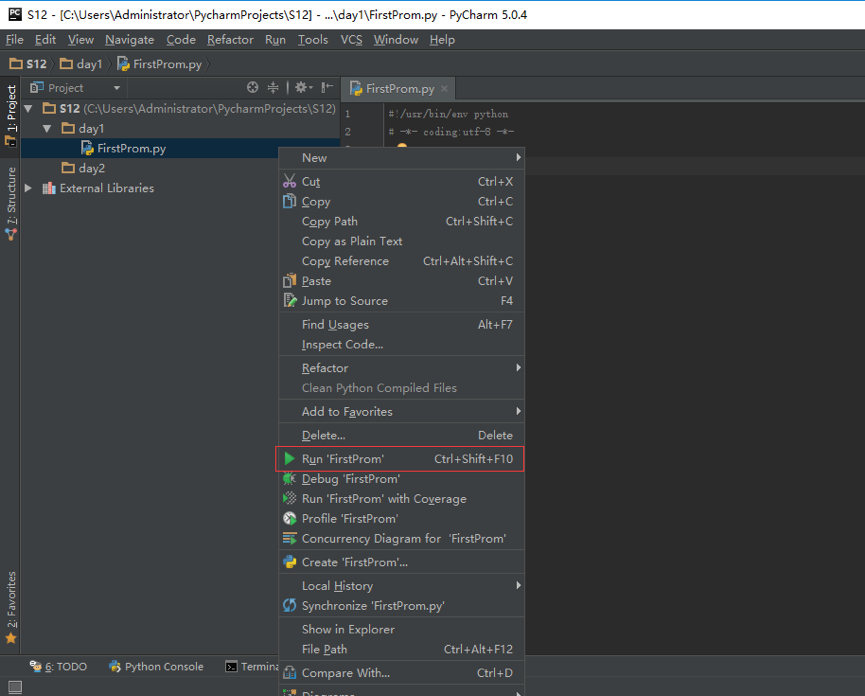Close the FirstProm.py editor tab
Screen dimensions: 865x696
(444, 88)
